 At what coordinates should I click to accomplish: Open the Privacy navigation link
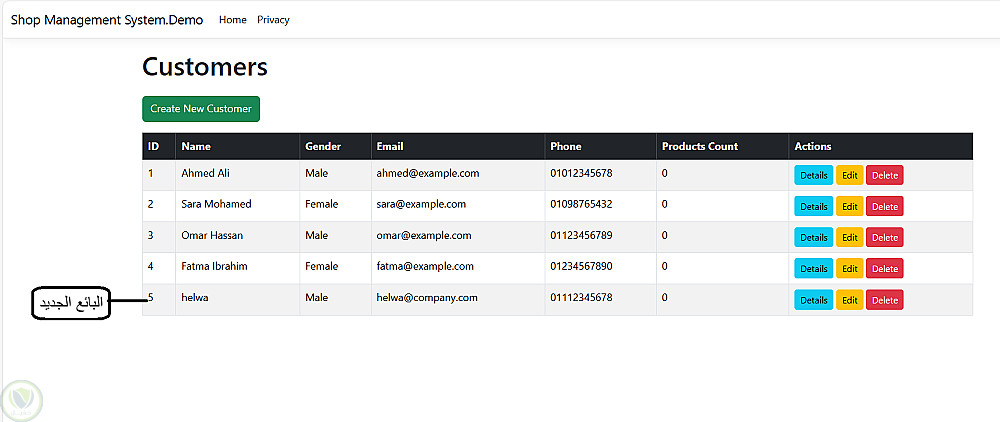[273, 20]
